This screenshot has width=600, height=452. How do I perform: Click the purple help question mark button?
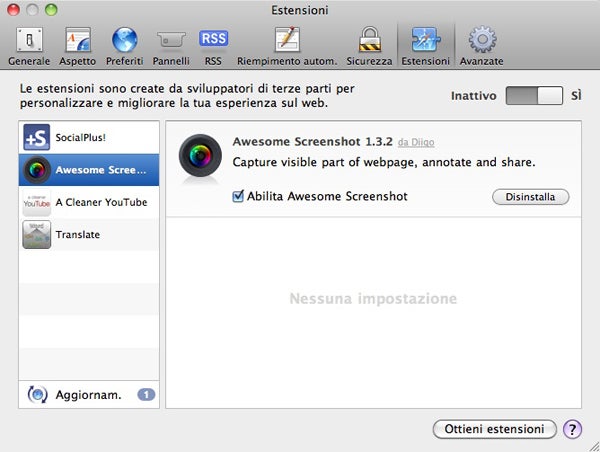[x=572, y=429]
